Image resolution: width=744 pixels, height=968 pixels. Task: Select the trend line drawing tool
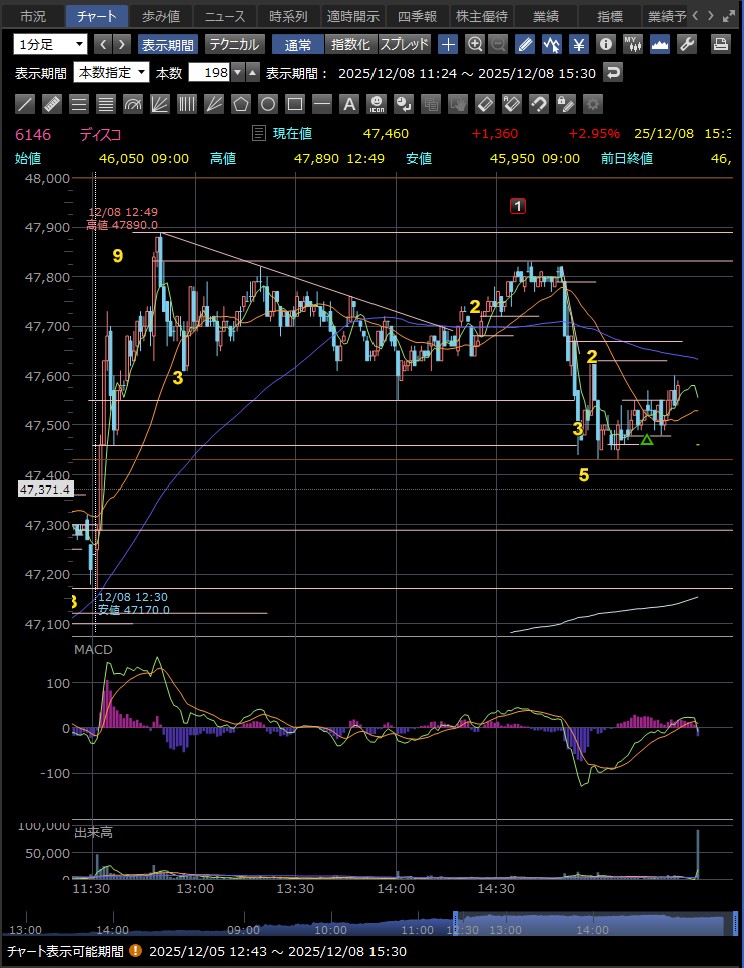point(26,103)
